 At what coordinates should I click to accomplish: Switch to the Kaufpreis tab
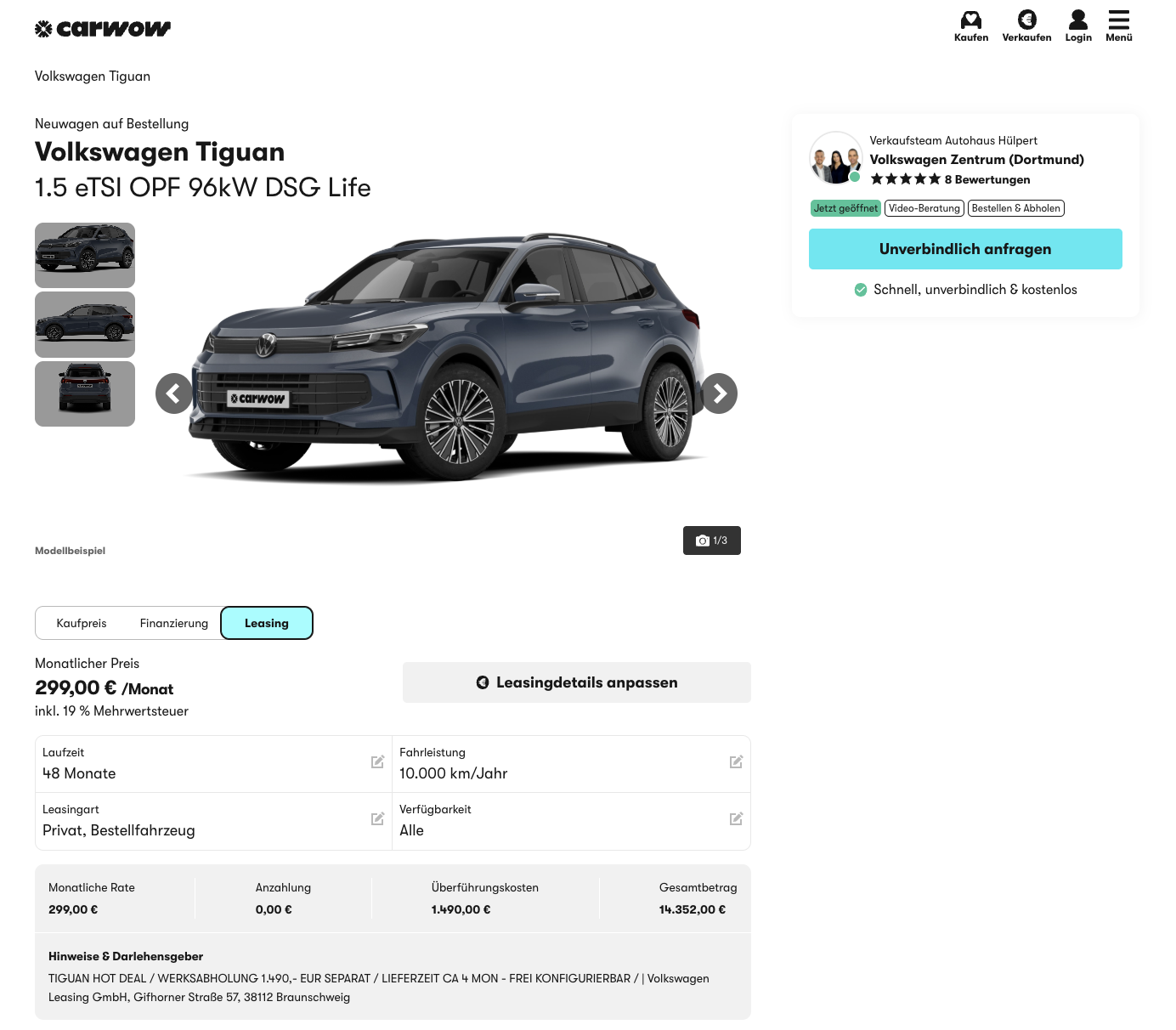point(82,623)
